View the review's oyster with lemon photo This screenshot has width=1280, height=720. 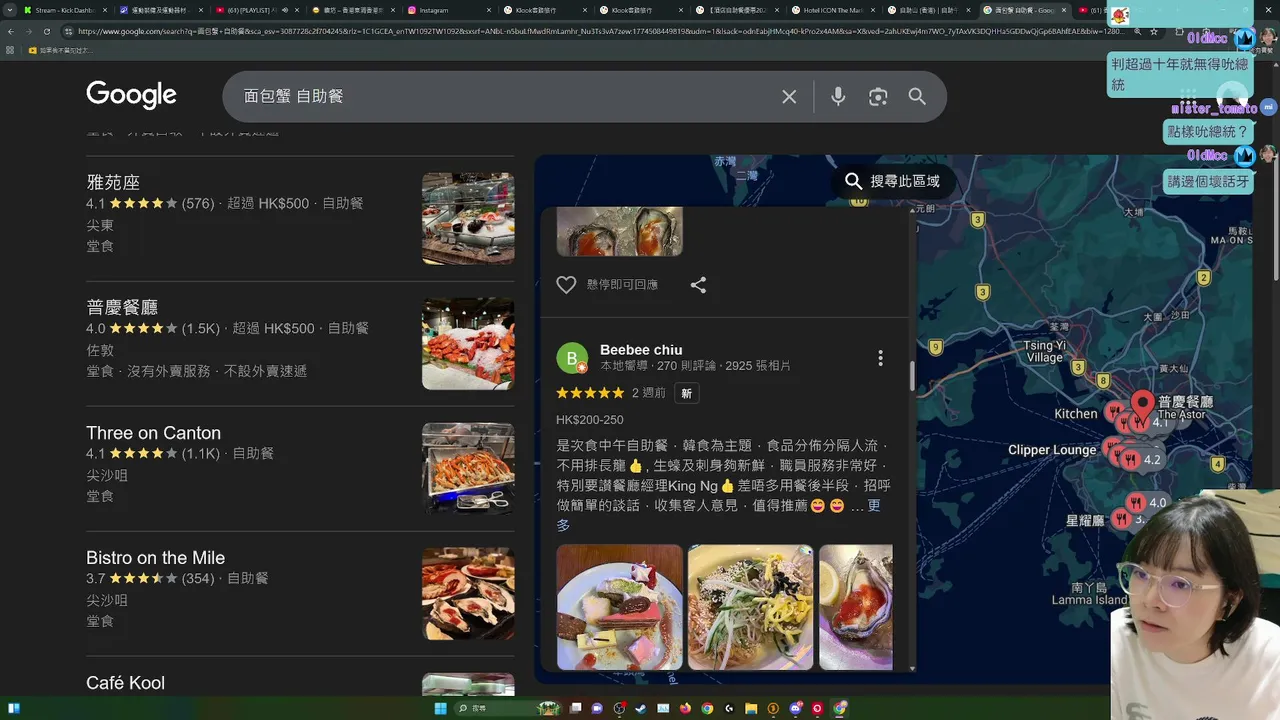pos(856,607)
